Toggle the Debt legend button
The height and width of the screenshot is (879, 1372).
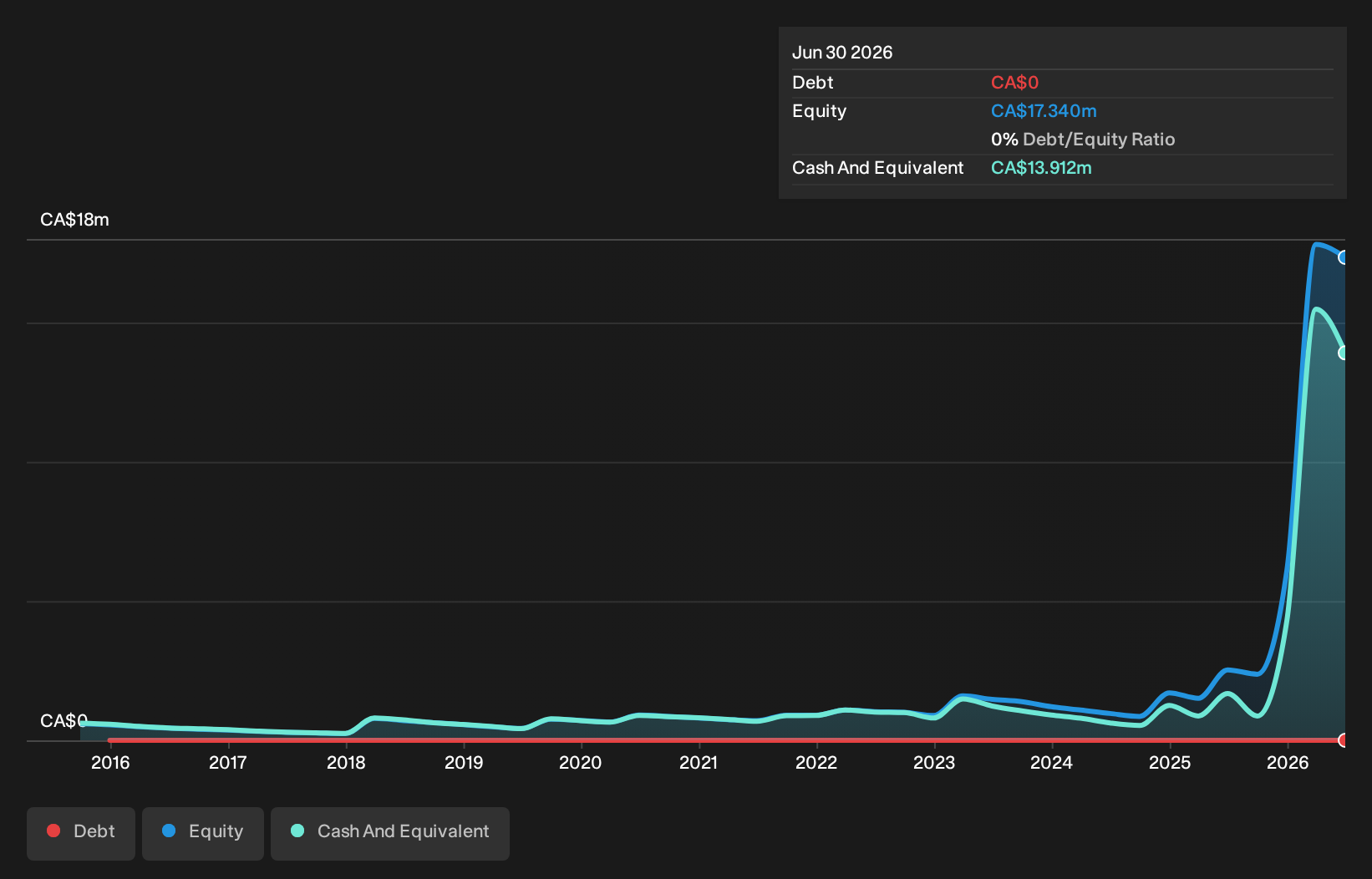[81, 833]
